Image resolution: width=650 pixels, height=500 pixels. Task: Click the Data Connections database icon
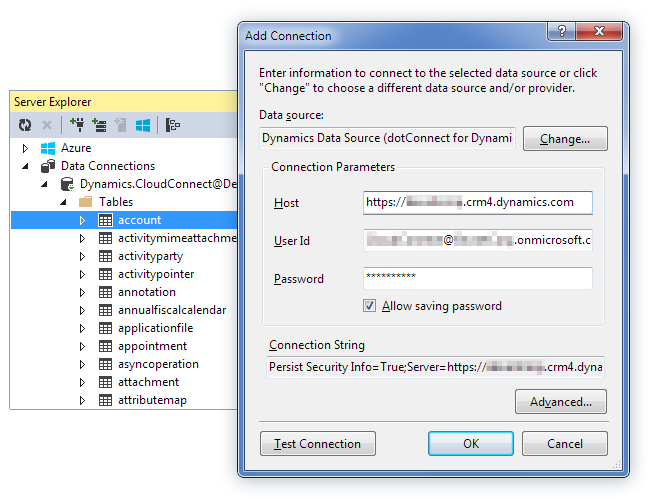click(47, 166)
